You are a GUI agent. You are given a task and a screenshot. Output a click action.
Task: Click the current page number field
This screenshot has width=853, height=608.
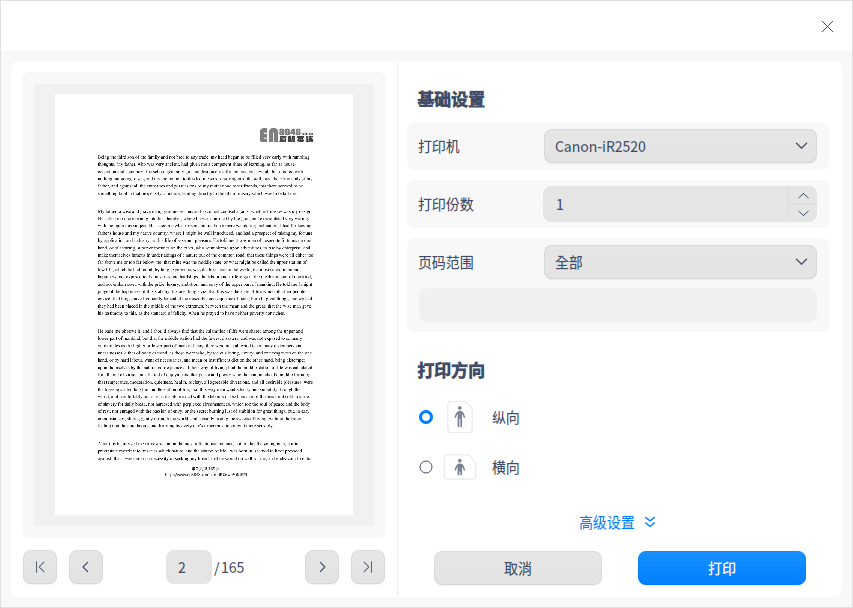pos(189,567)
